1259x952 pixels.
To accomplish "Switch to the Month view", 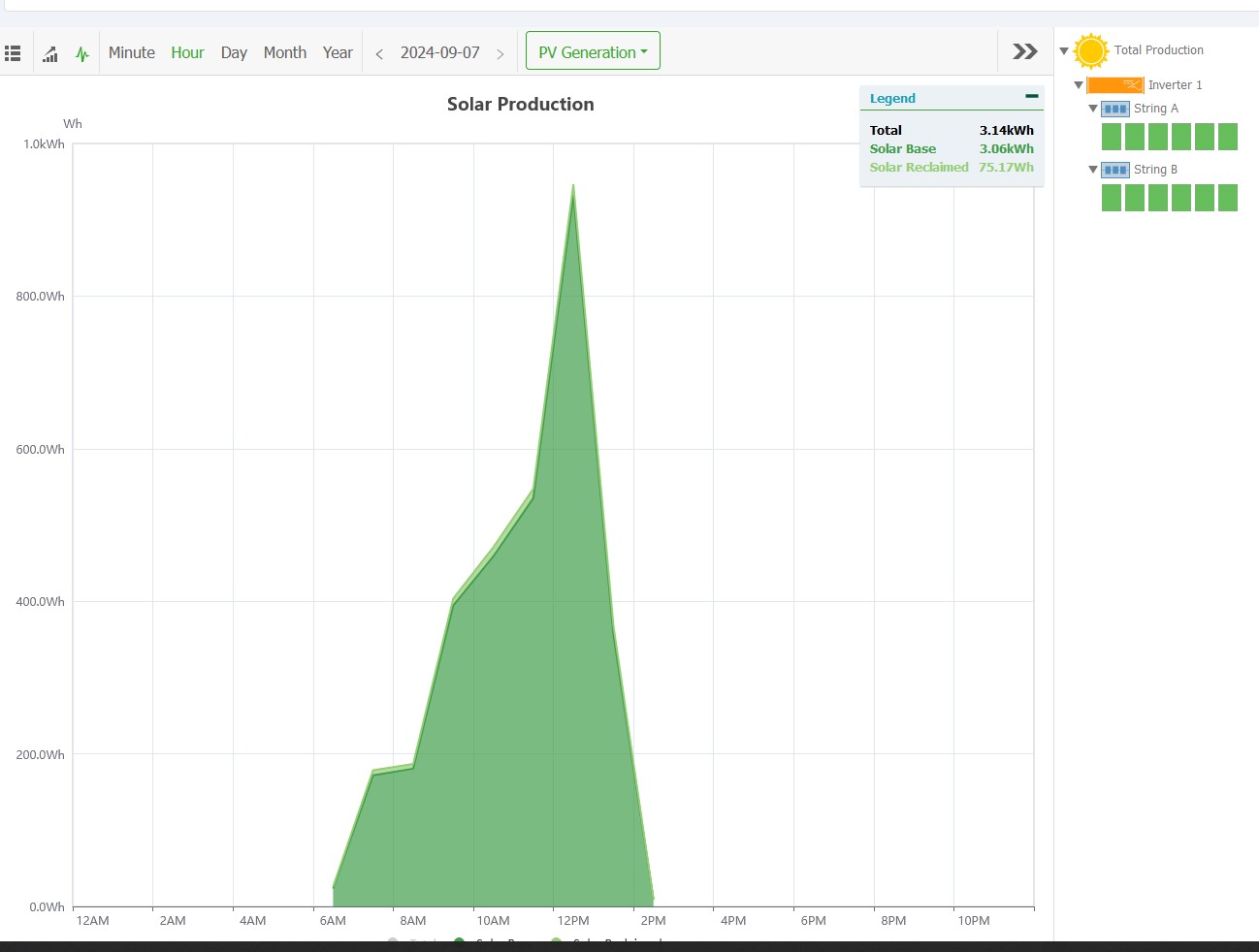I will [x=284, y=53].
